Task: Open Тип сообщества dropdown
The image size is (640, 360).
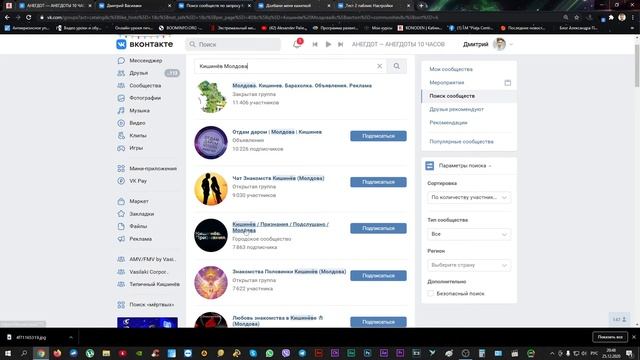Action: point(469,234)
